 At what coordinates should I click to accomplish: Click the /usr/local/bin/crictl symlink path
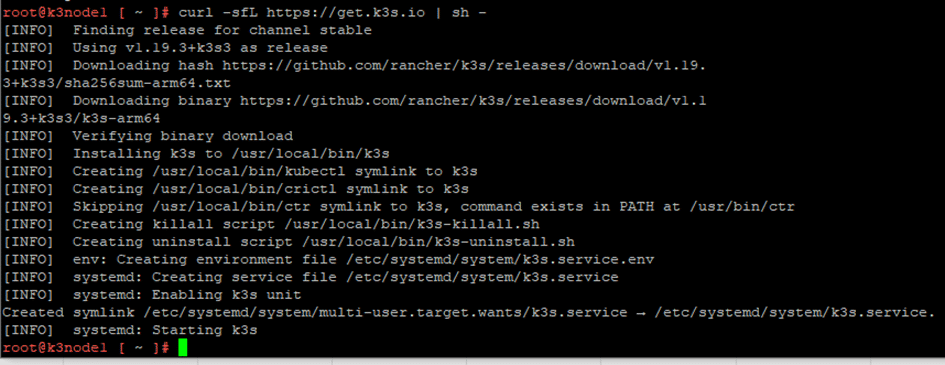(245, 189)
